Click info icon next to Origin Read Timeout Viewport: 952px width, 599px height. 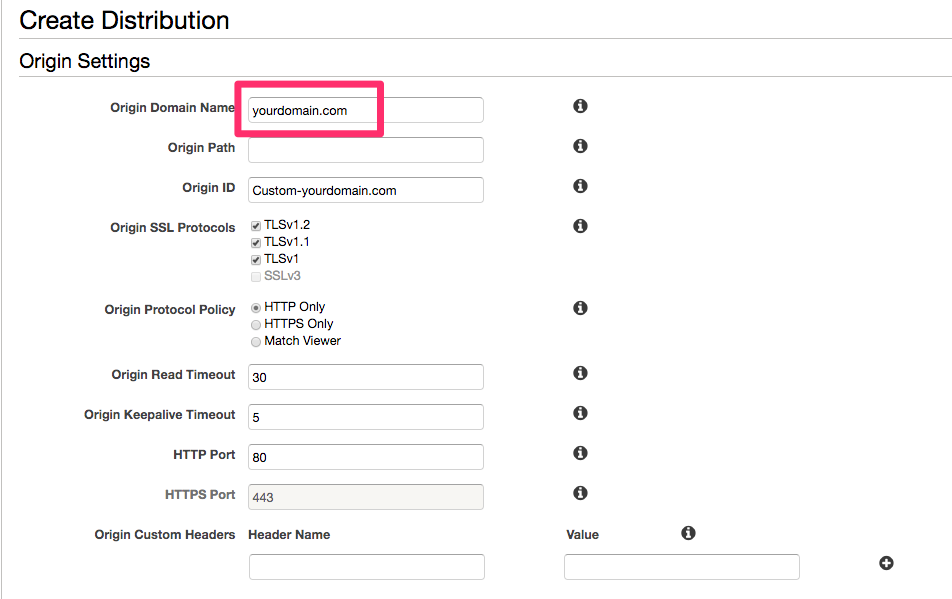tap(580, 373)
